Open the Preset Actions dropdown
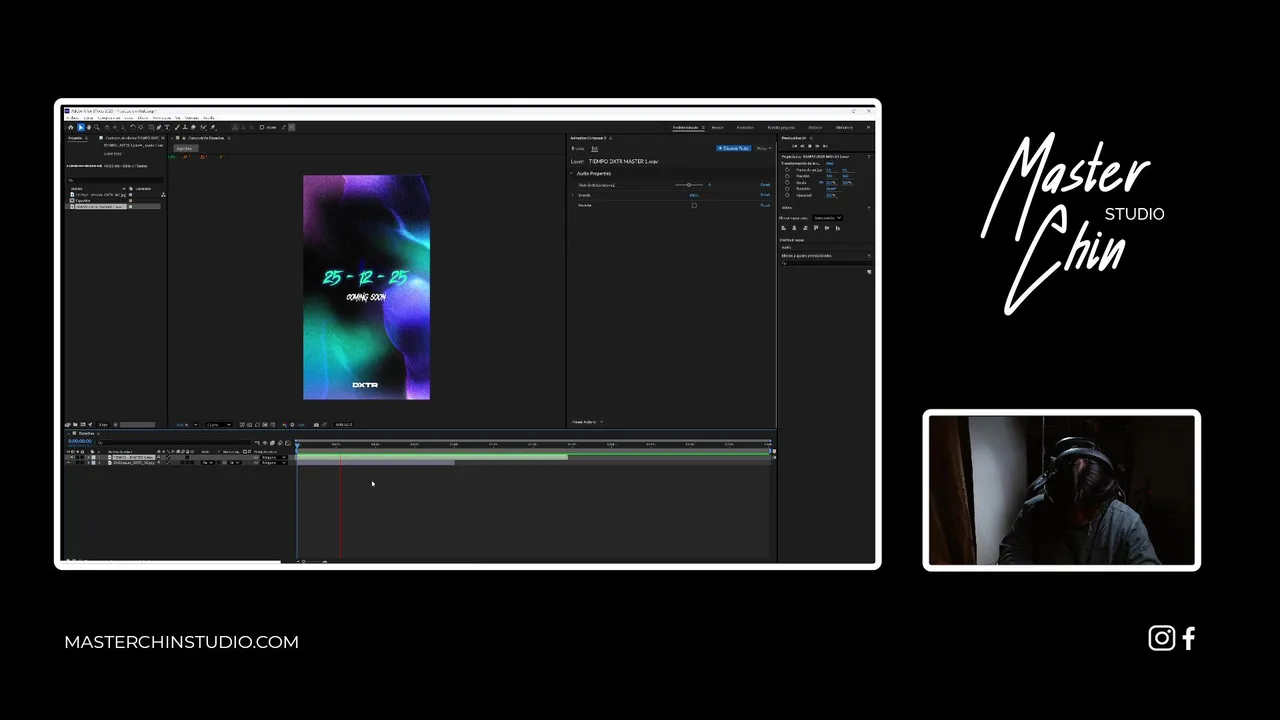1280x720 pixels. point(588,422)
